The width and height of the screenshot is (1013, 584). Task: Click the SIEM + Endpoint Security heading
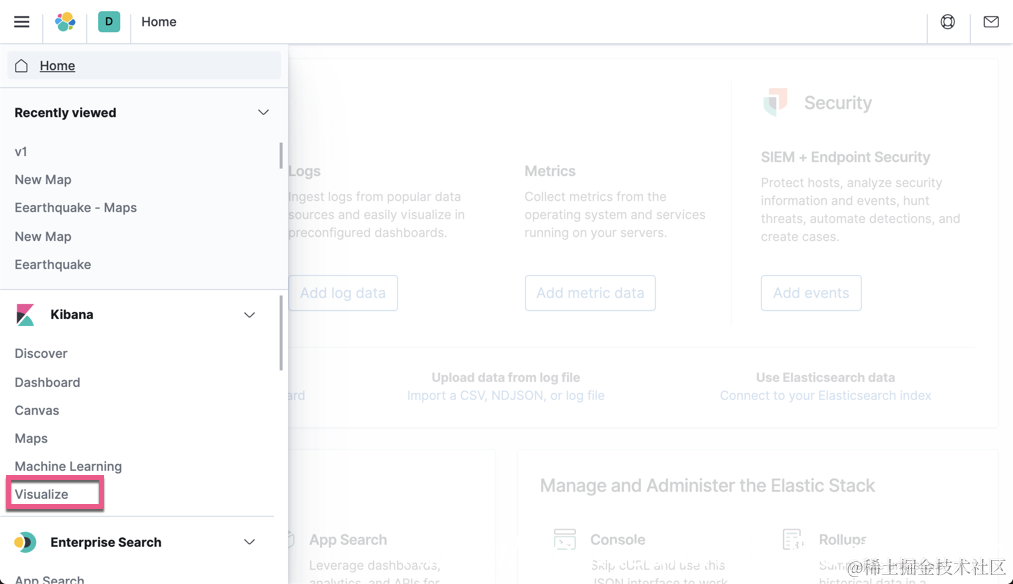845,157
